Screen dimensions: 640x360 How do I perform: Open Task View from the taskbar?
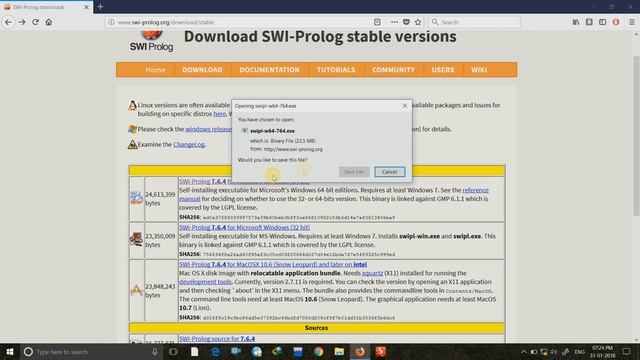[x=173, y=351]
